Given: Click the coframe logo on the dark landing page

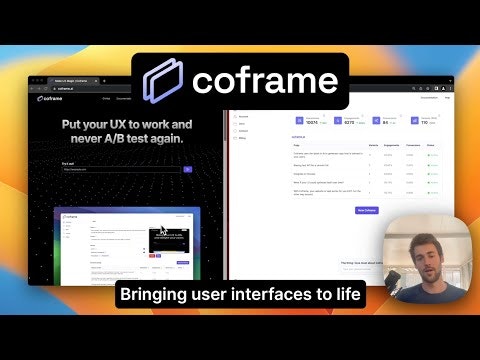Looking at the screenshot, I should coord(50,99).
